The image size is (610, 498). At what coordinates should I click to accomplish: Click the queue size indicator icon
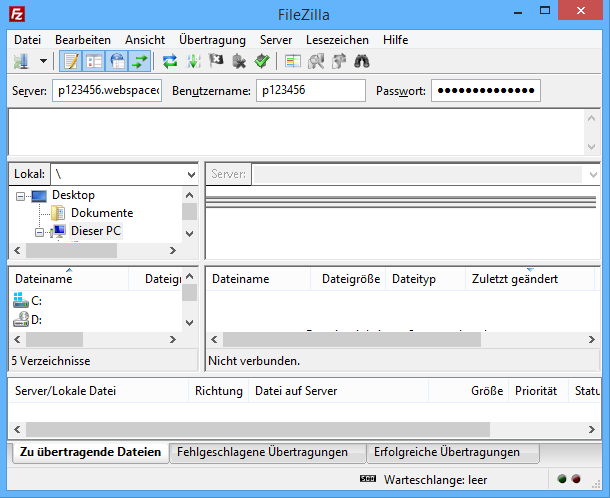(368, 479)
